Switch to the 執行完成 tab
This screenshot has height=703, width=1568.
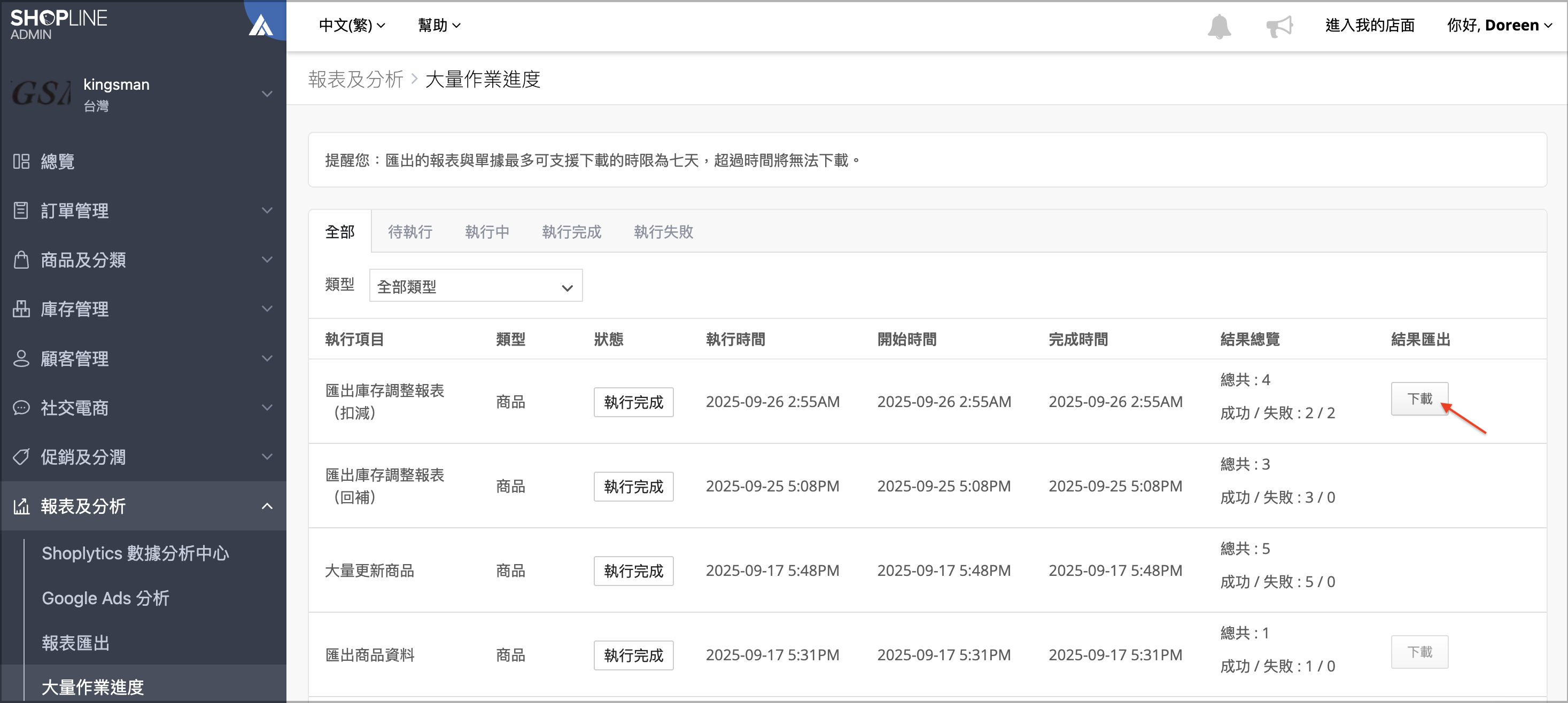pos(571,232)
